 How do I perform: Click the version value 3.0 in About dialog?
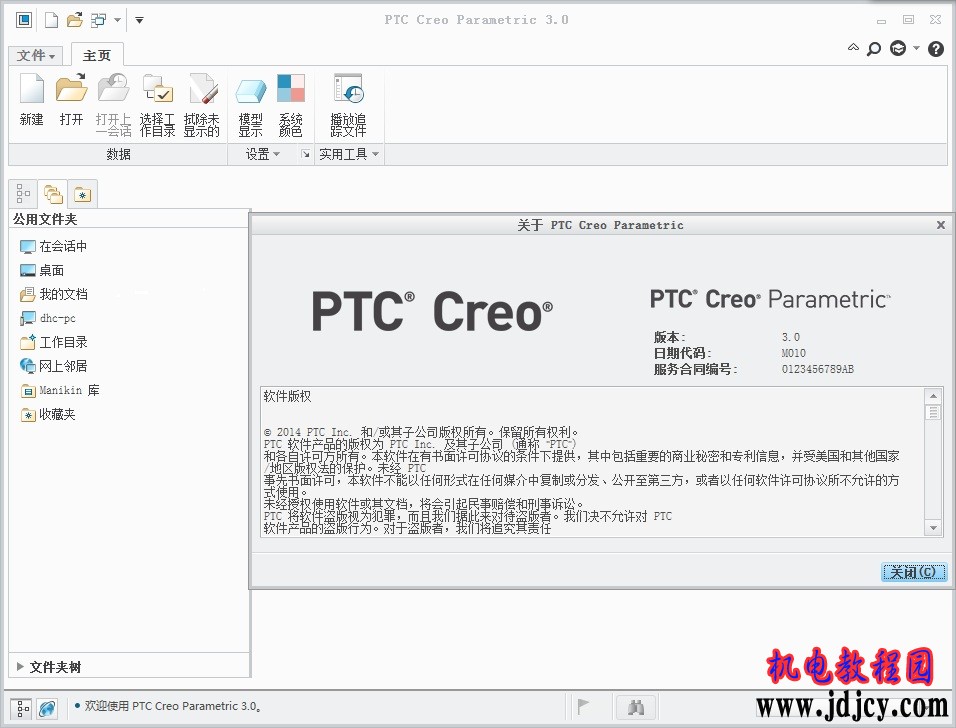coord(791,337)
